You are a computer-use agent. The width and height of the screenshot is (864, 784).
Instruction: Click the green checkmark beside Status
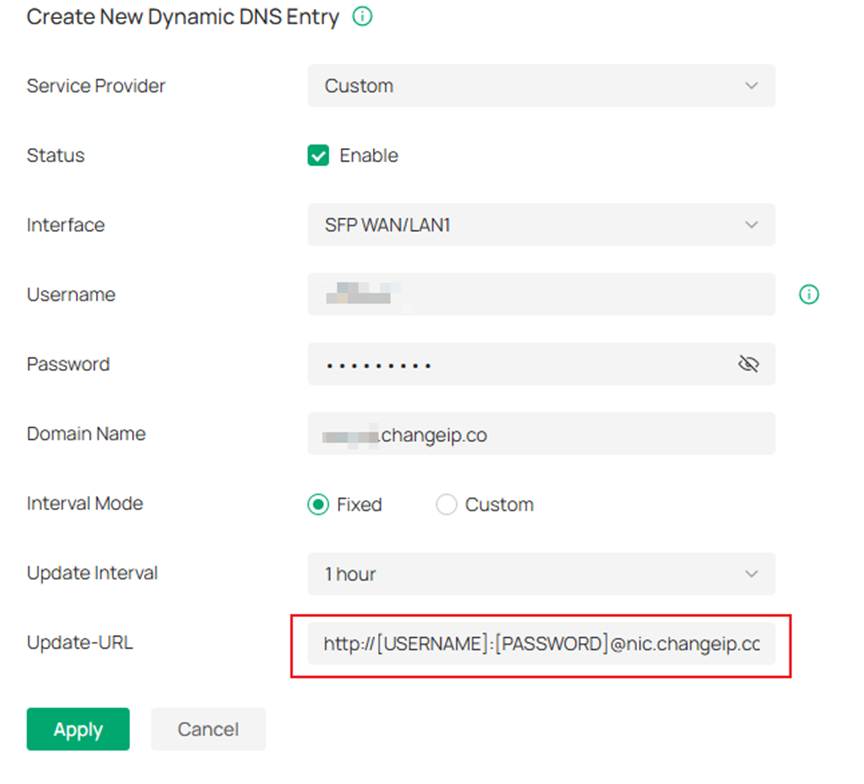[318, 155]
